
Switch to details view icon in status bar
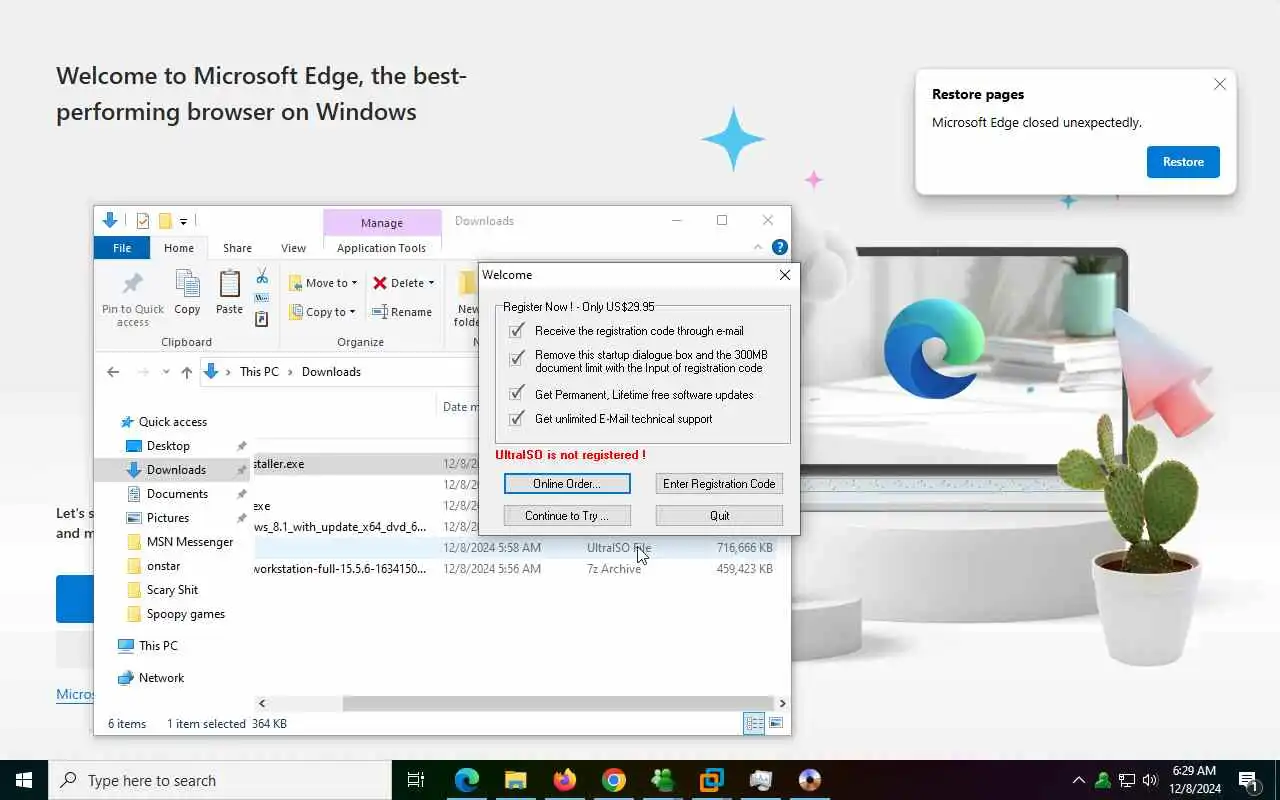[x=755, y=723]
